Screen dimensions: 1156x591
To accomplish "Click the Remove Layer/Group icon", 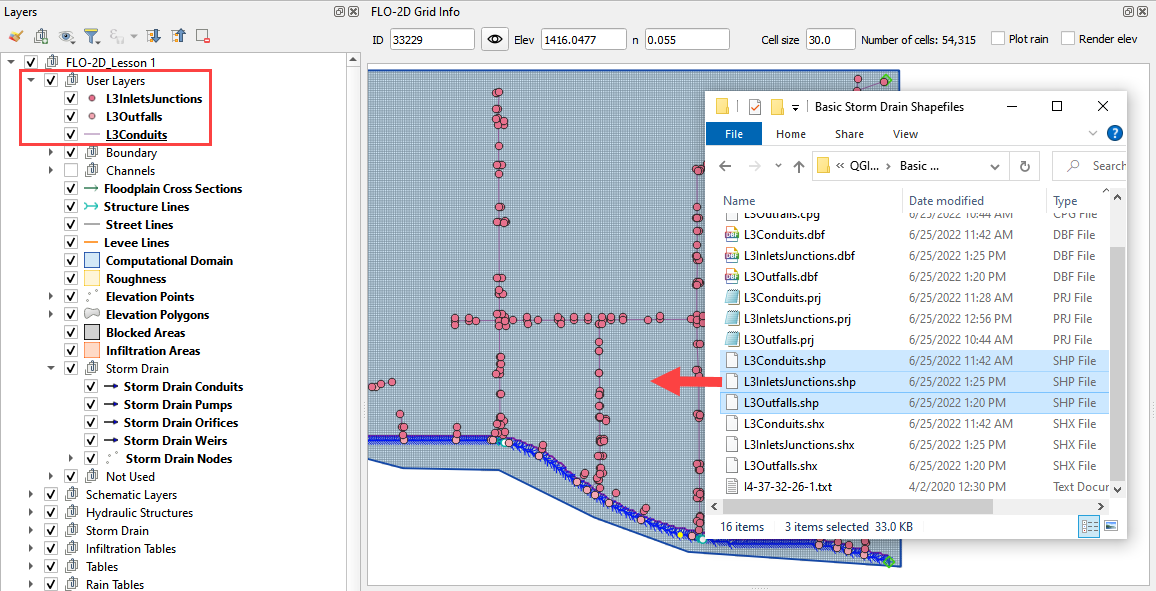I will click(x=203, y=36).
